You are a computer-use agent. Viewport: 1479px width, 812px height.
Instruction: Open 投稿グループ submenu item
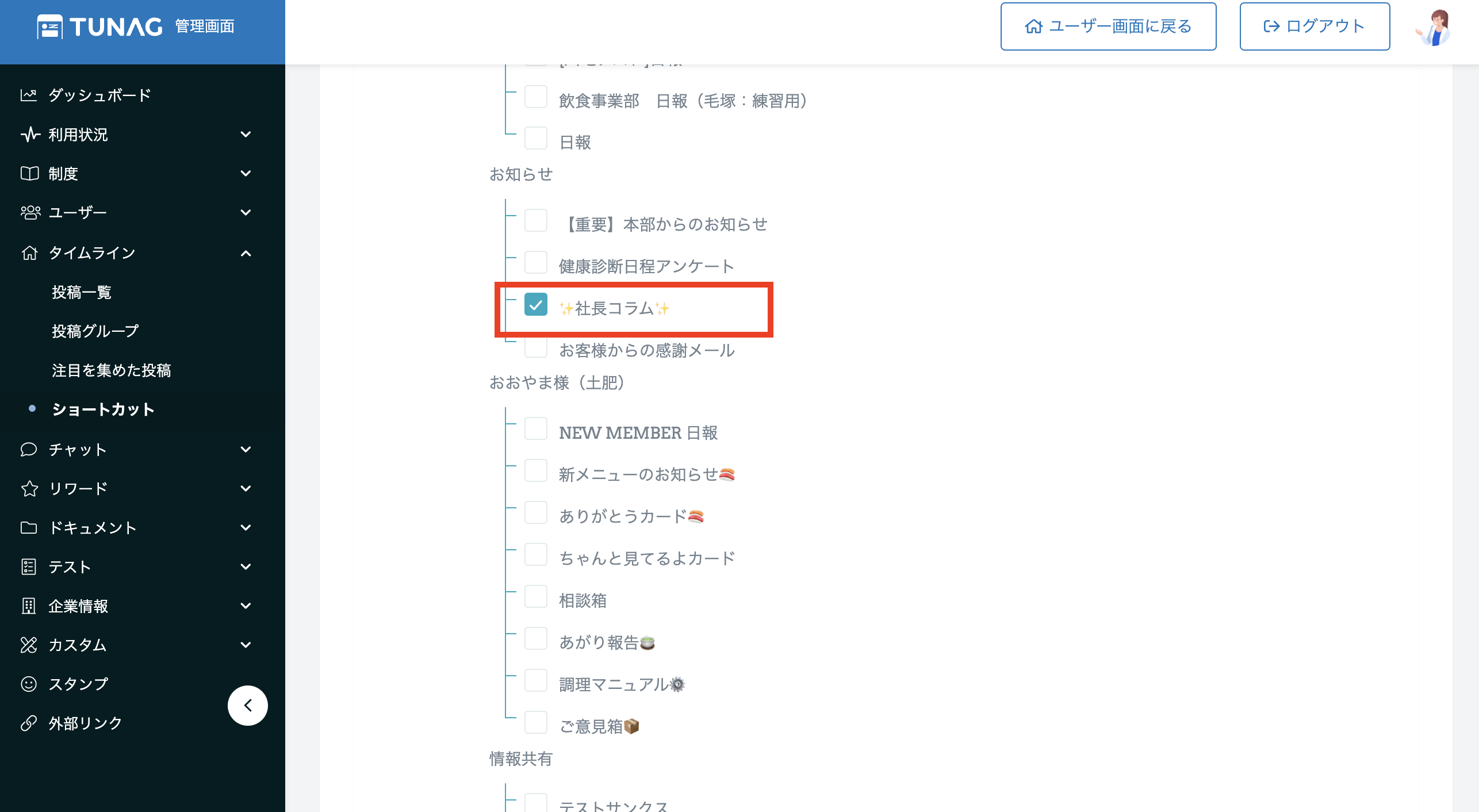95,331
